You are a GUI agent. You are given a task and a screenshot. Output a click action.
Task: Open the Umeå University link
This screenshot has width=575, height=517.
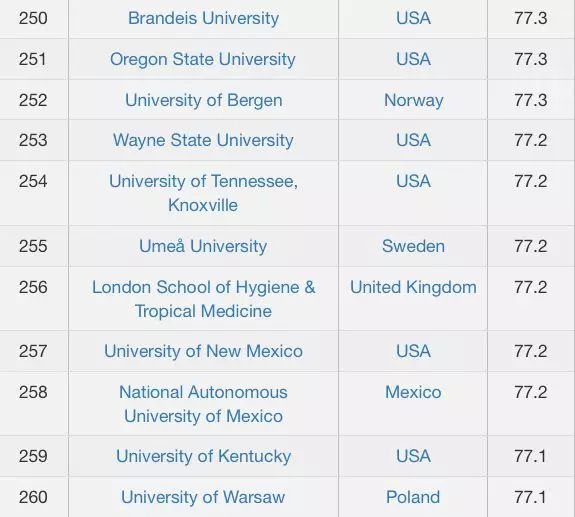[x=203, y=246]
